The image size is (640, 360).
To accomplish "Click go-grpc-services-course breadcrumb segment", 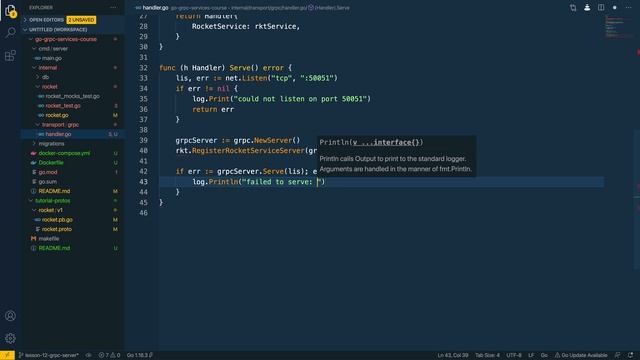I will click(199, 8).
